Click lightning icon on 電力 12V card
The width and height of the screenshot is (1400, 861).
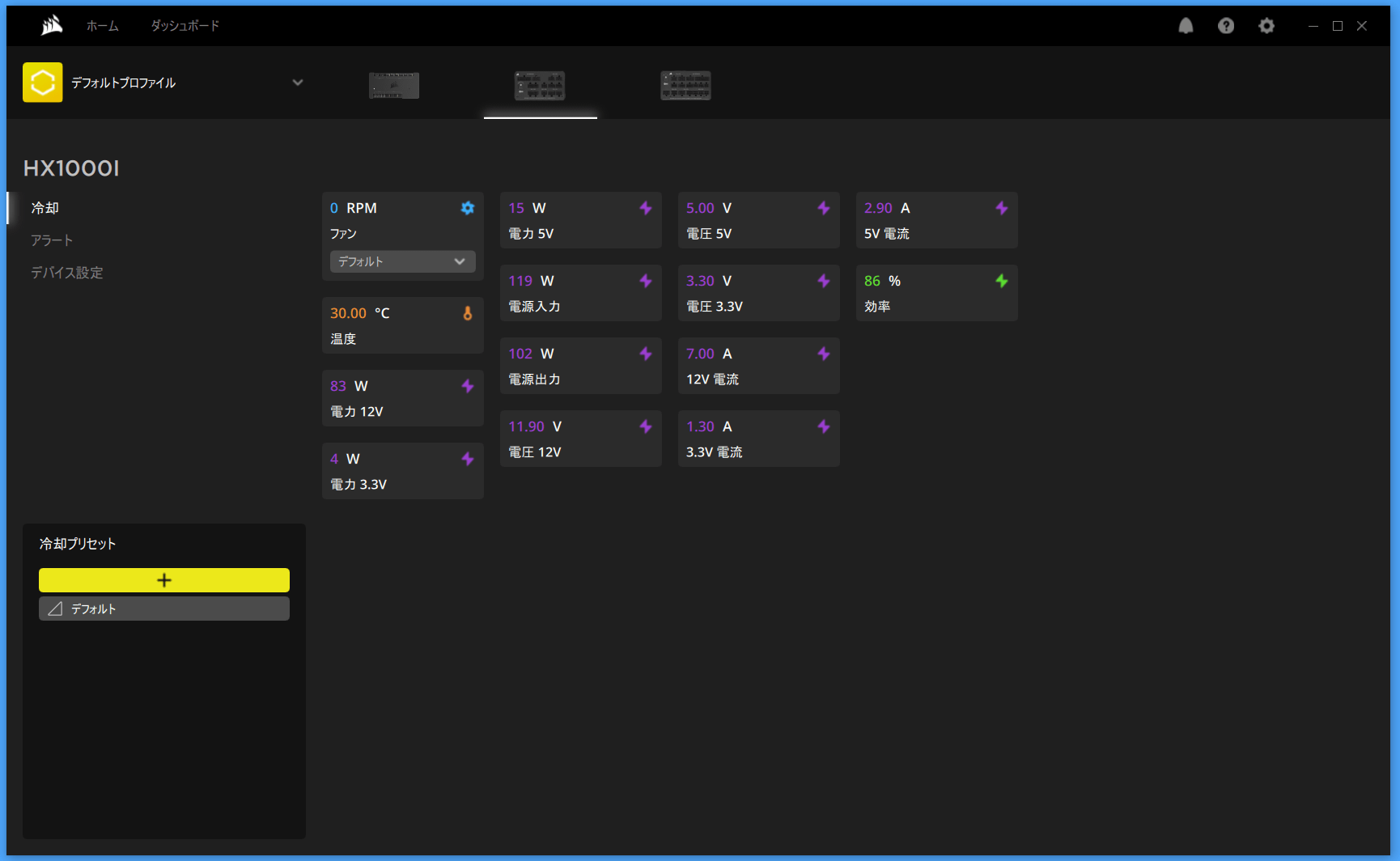point(468,386)
